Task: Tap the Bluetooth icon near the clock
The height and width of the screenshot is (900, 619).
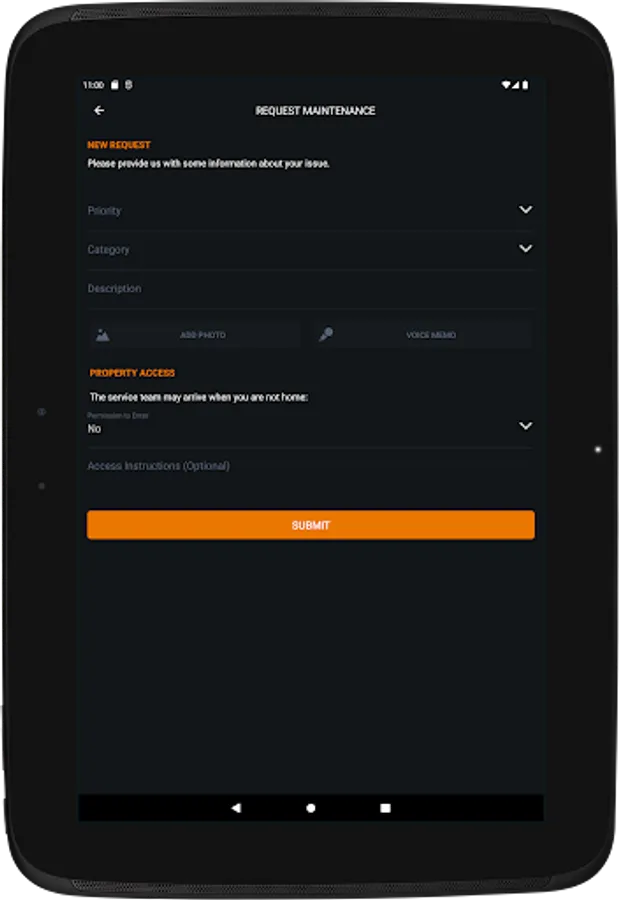Action: pyautogui.click(x=128, y=86)
